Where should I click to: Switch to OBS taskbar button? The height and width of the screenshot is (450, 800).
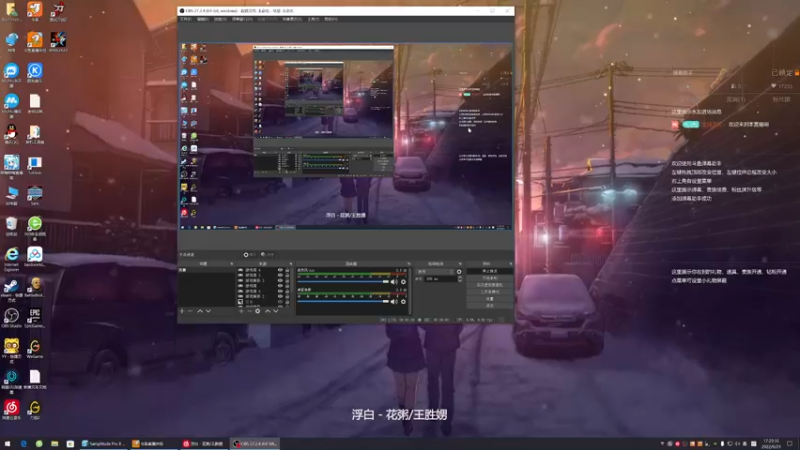tap(255, 444)
